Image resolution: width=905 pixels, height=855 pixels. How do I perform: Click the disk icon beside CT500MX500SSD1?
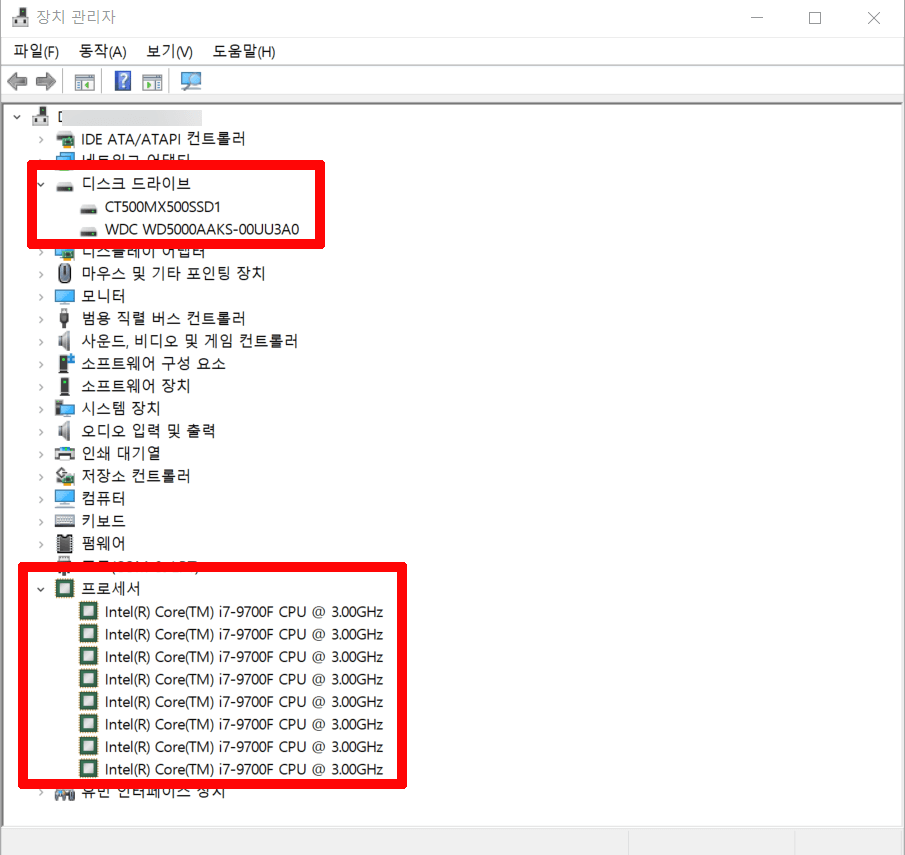[x=86, y=207]
